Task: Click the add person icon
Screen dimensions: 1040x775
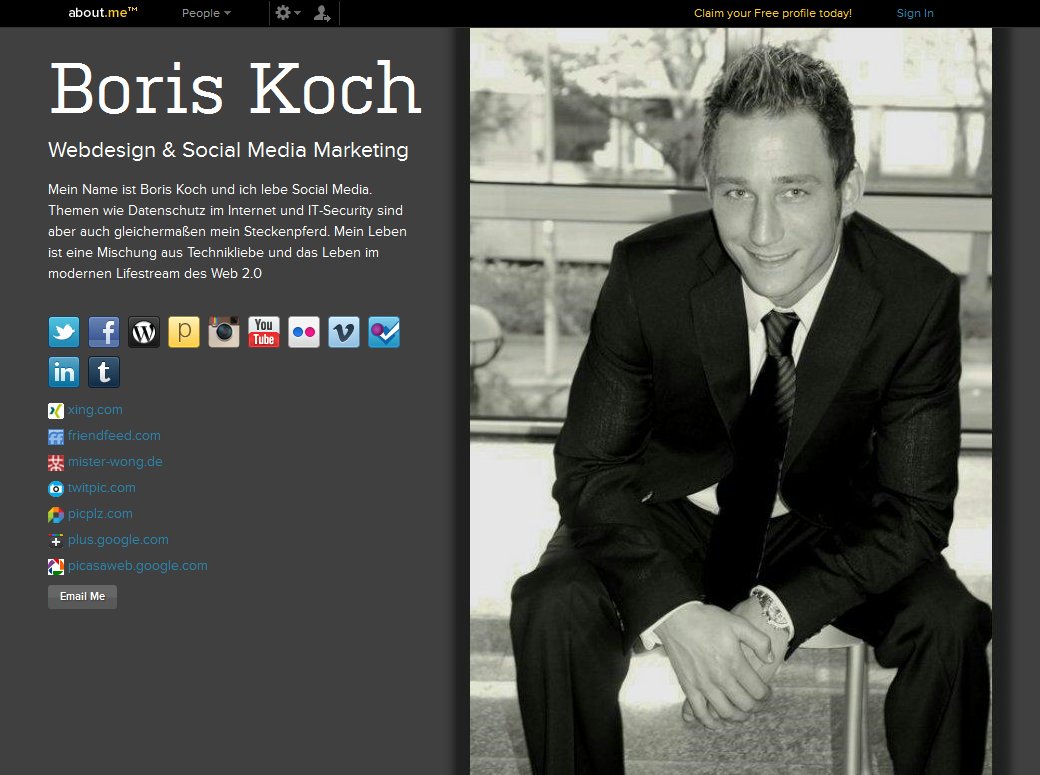Action: pyautogui.click(x=322, y=13)
